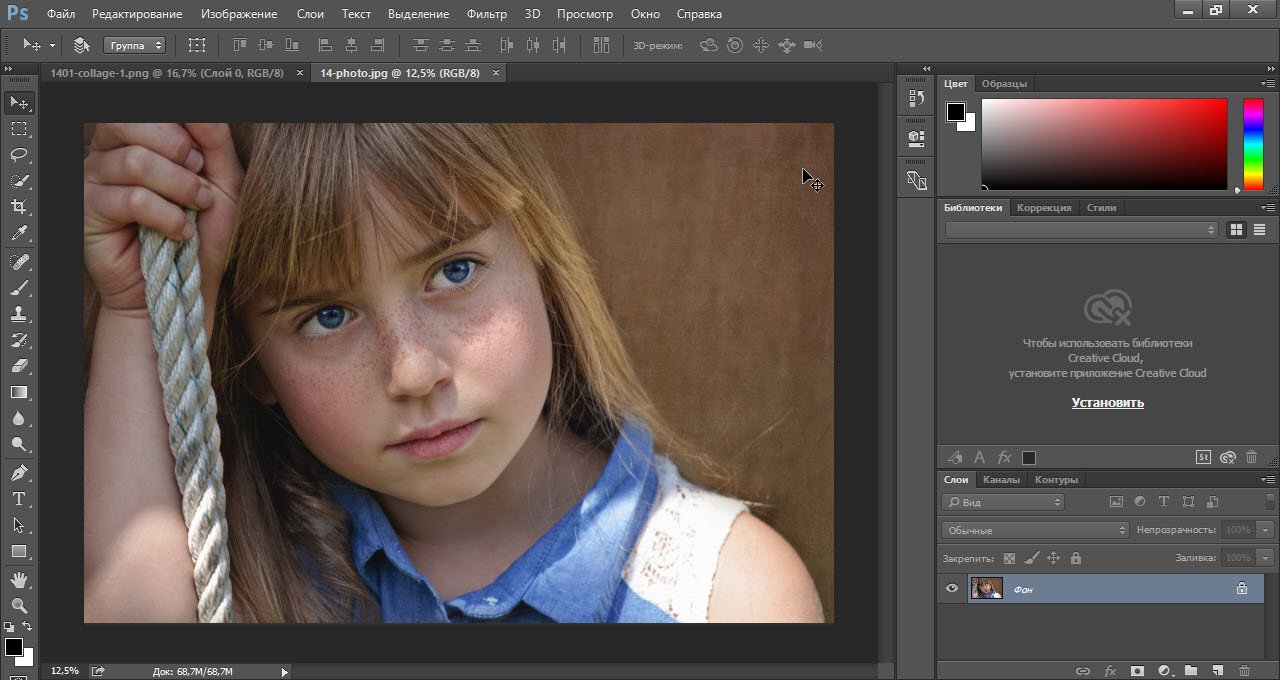Select the Pen tool
The height and width of the screenshot is (680, 1280).
19,472
